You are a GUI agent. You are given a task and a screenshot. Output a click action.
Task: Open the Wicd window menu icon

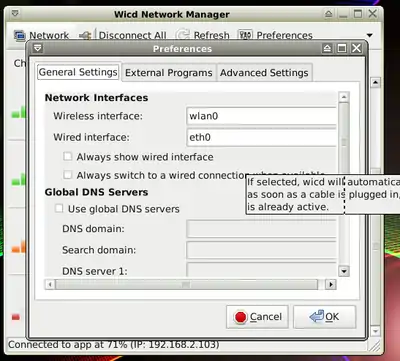point(15,14)
